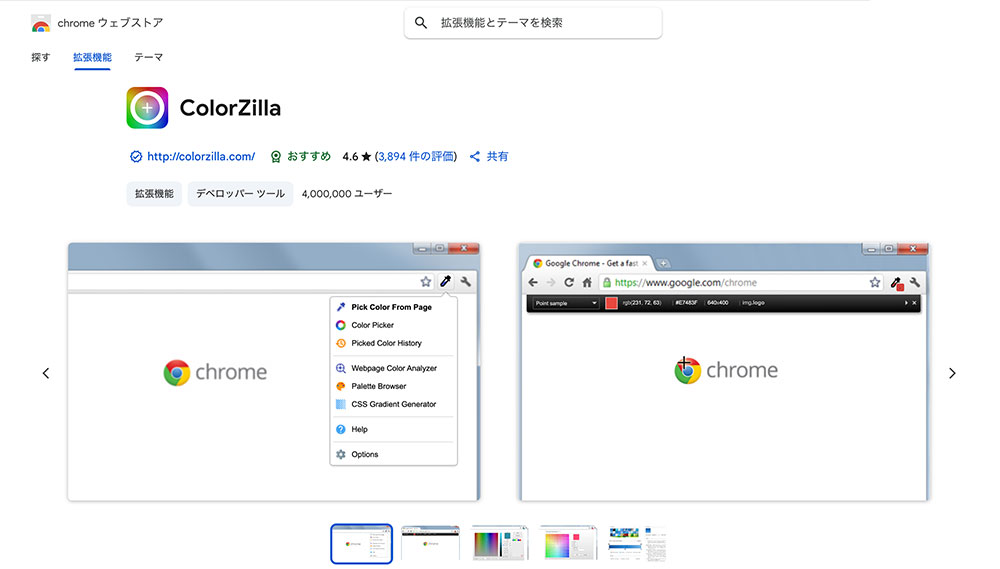The height and width of the screenshot is (569, 1000).
Task: Click the https://www.google.com/chrome address bar
Action: point(743,283)
